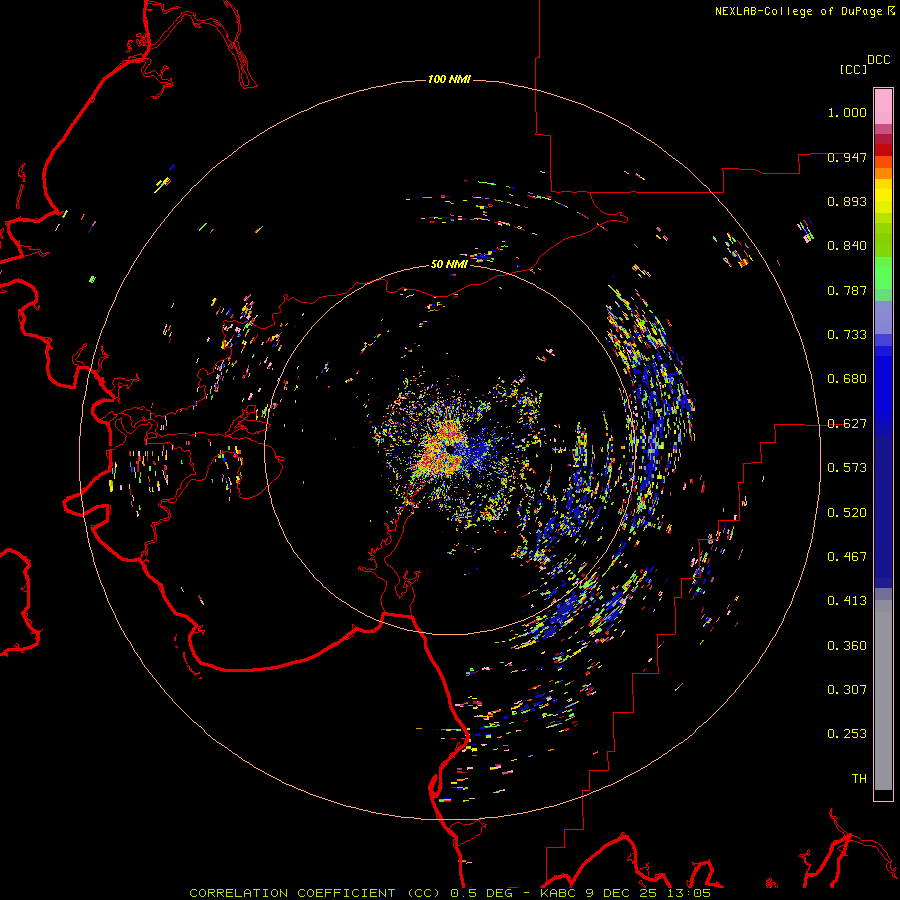The height and width of the screenshot is (900, 900).
Task: Click the 100 NMI range ring label
Action: 449,79
